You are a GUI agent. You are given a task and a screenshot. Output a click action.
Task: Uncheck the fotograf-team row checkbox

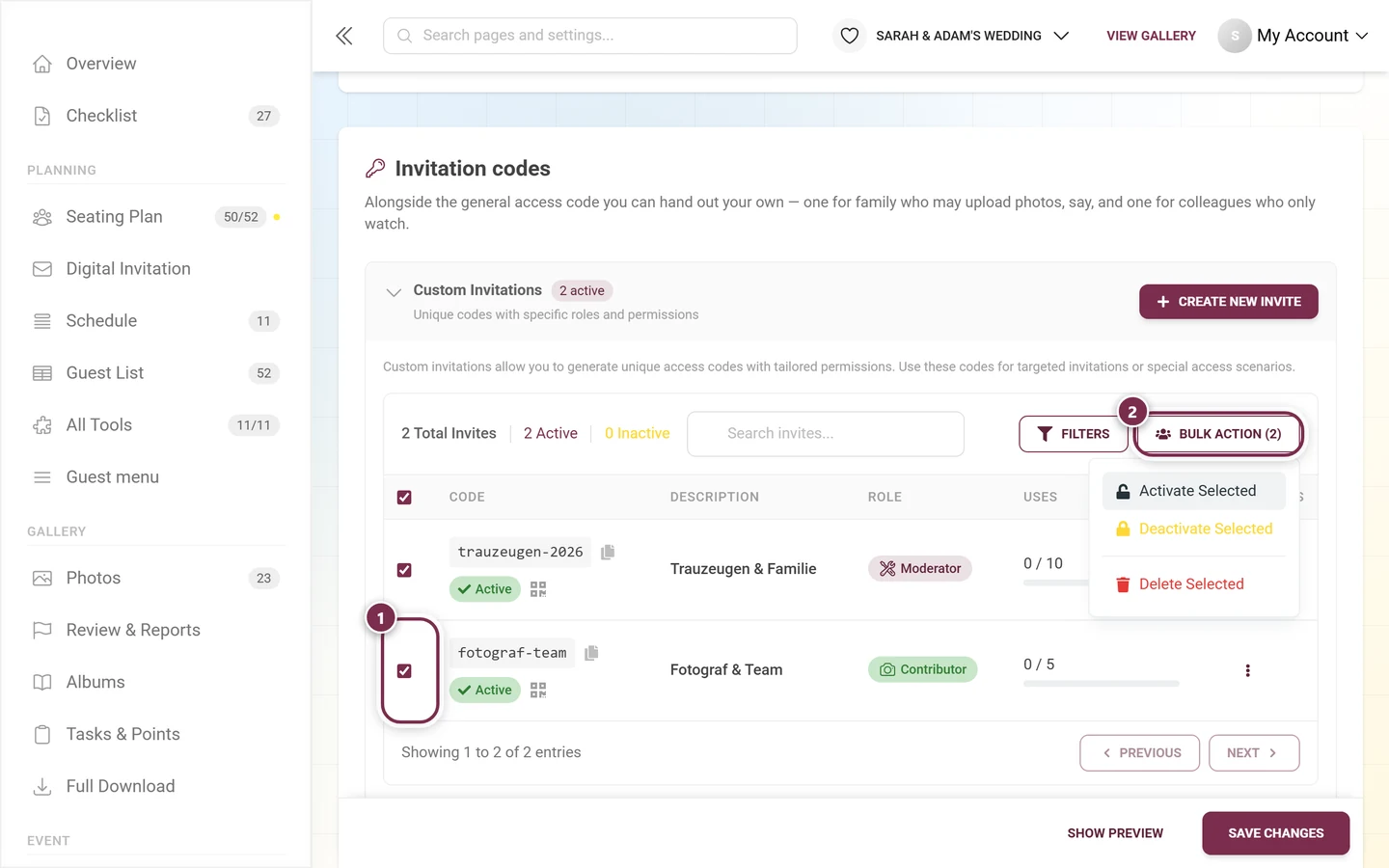pos(404,671)
